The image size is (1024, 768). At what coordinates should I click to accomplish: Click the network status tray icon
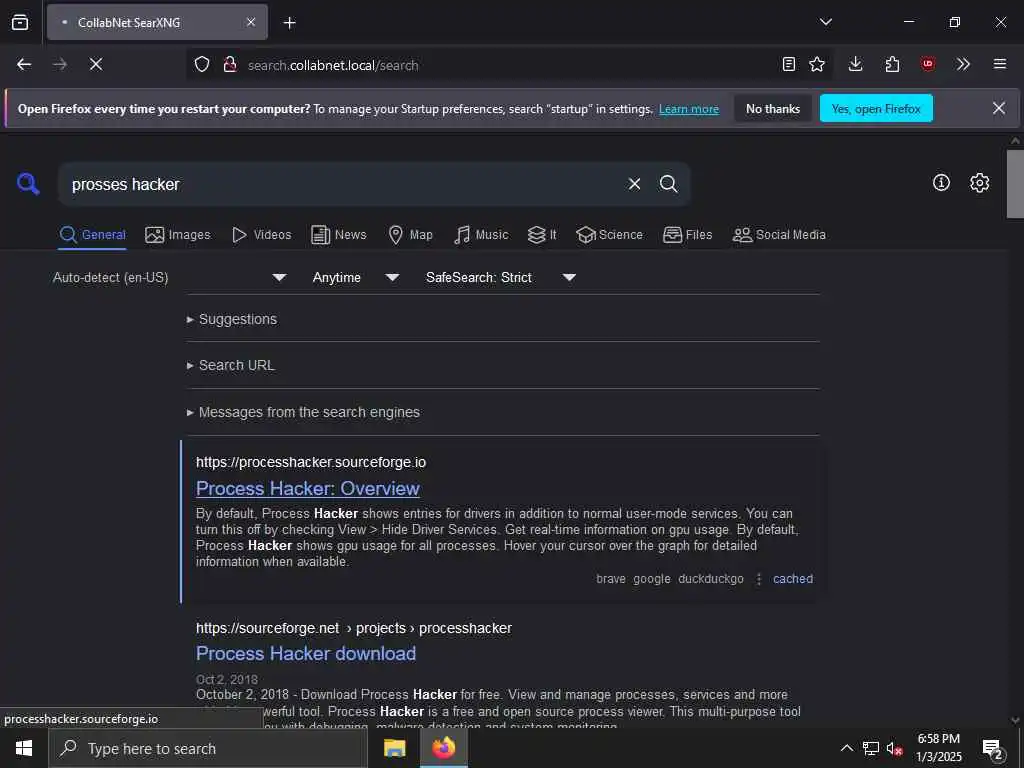(x=871, y=748)
